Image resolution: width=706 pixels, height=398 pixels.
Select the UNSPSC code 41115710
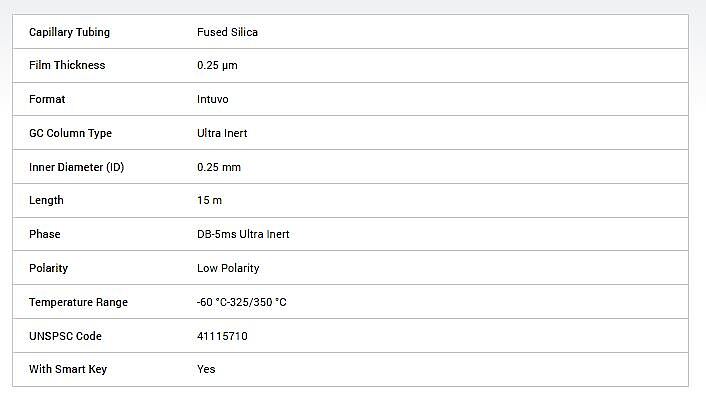(222, 336)
